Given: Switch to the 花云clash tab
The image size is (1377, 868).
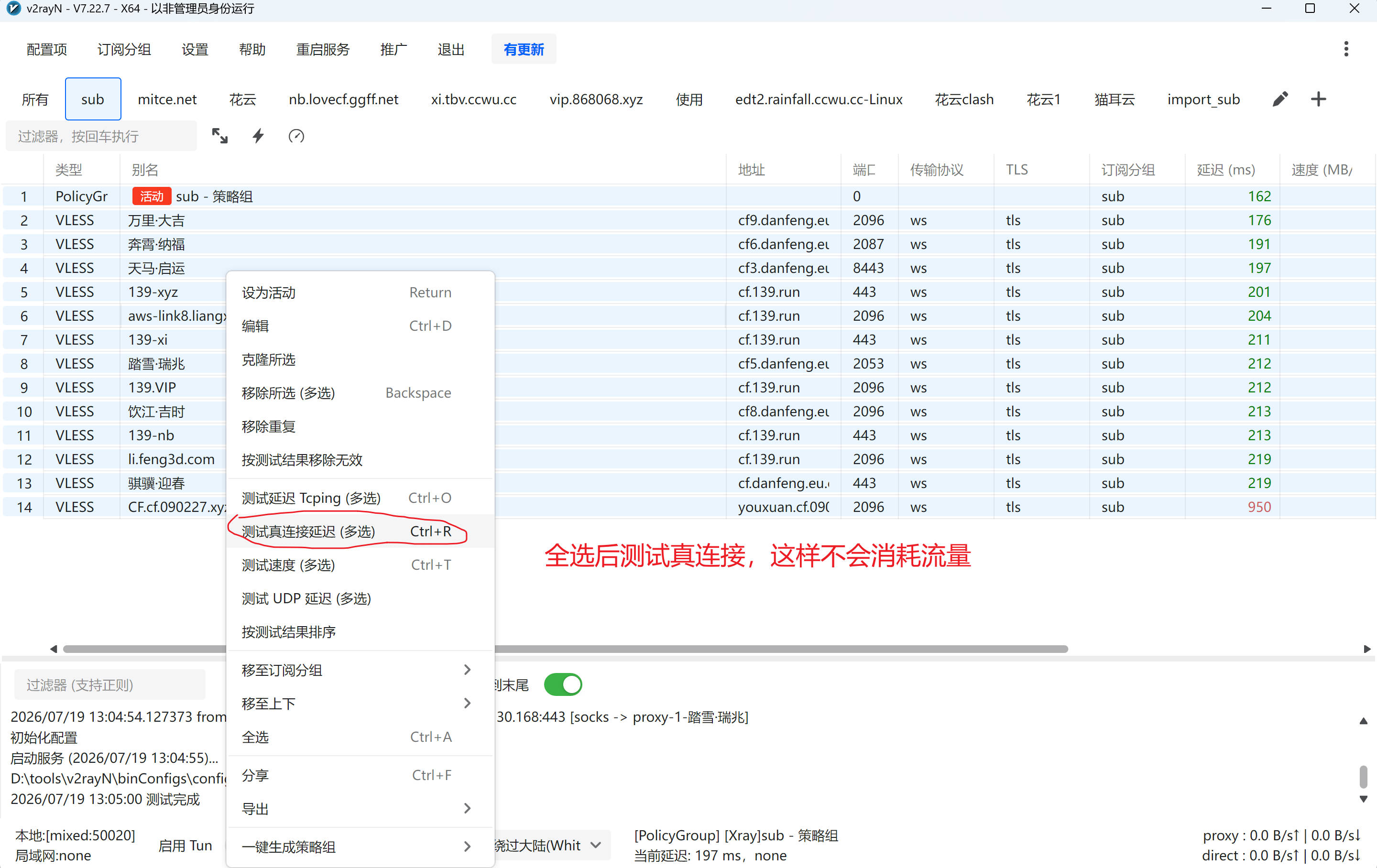Looking at the screenshot, I should click(x=964, y=99).
